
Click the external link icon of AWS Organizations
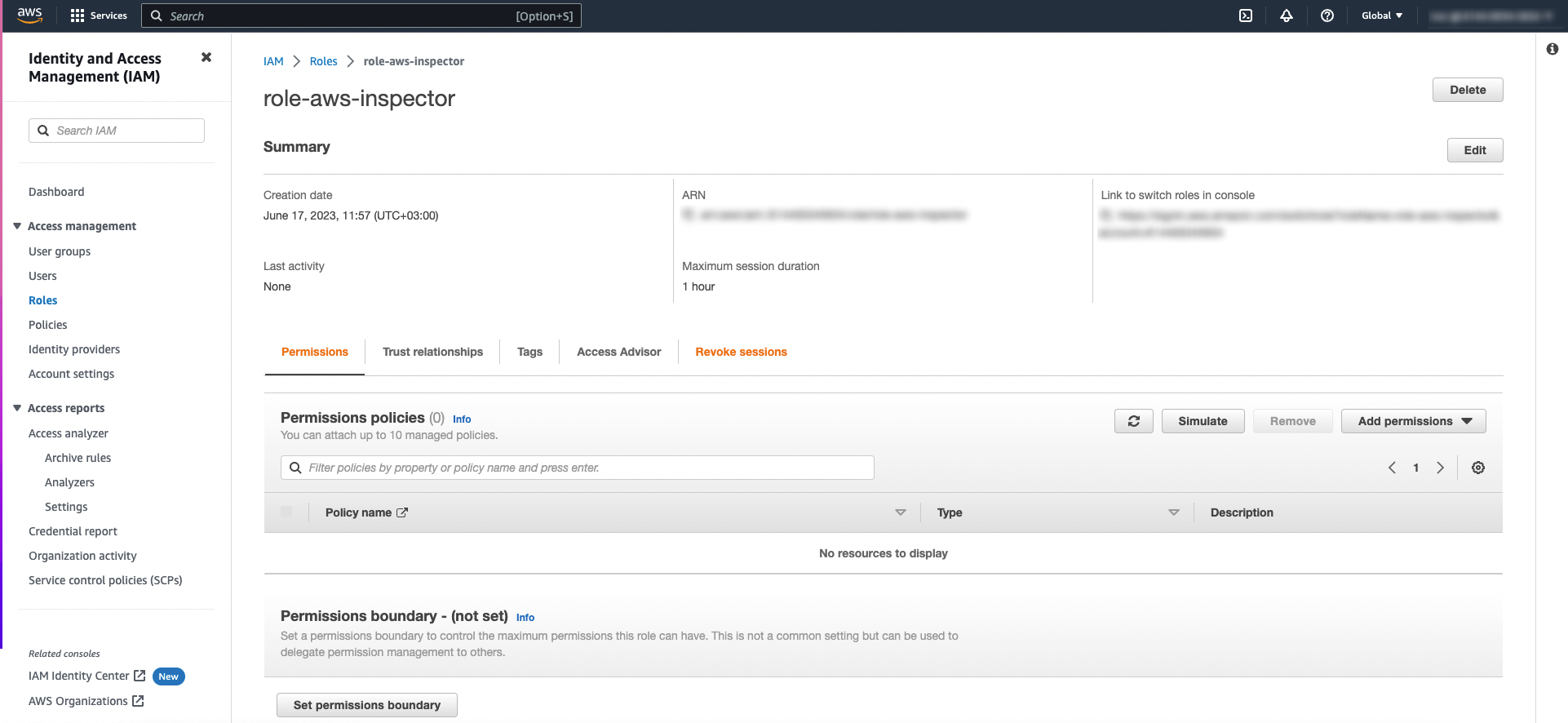pyautogui.click(x=138, y=701)
